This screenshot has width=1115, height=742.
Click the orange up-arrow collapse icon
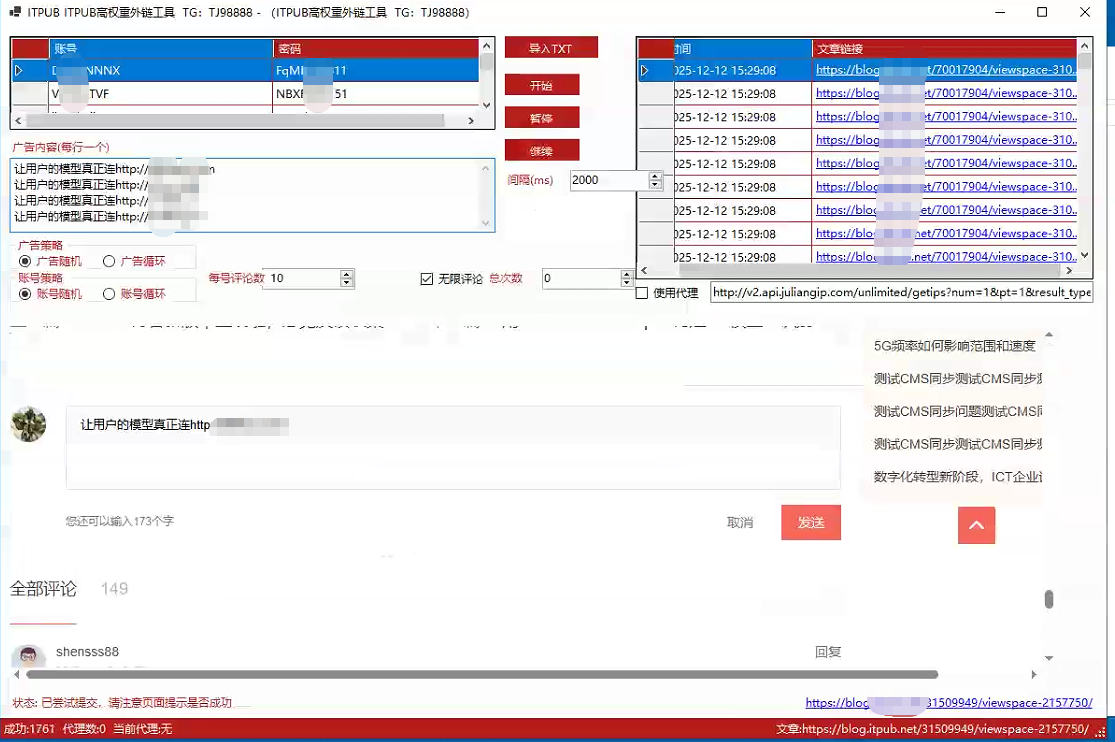(976, 524)
